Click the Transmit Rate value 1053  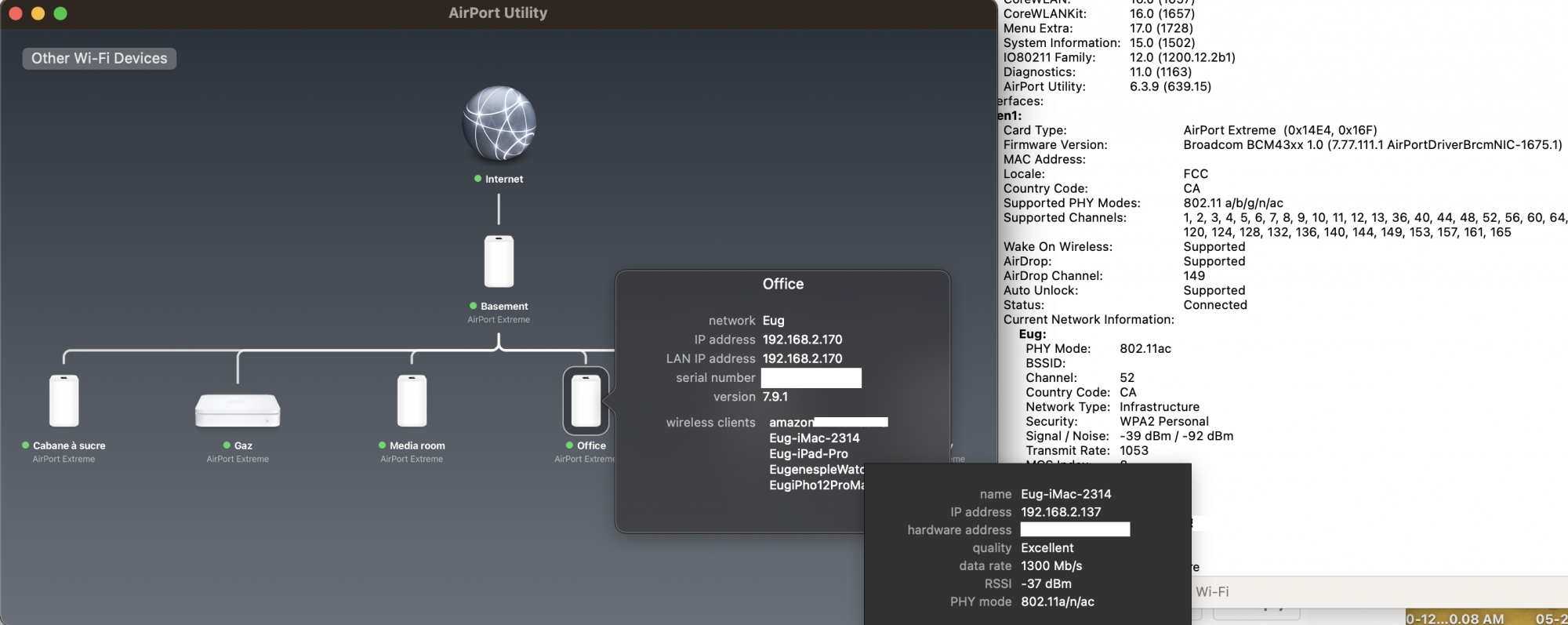1134,451
